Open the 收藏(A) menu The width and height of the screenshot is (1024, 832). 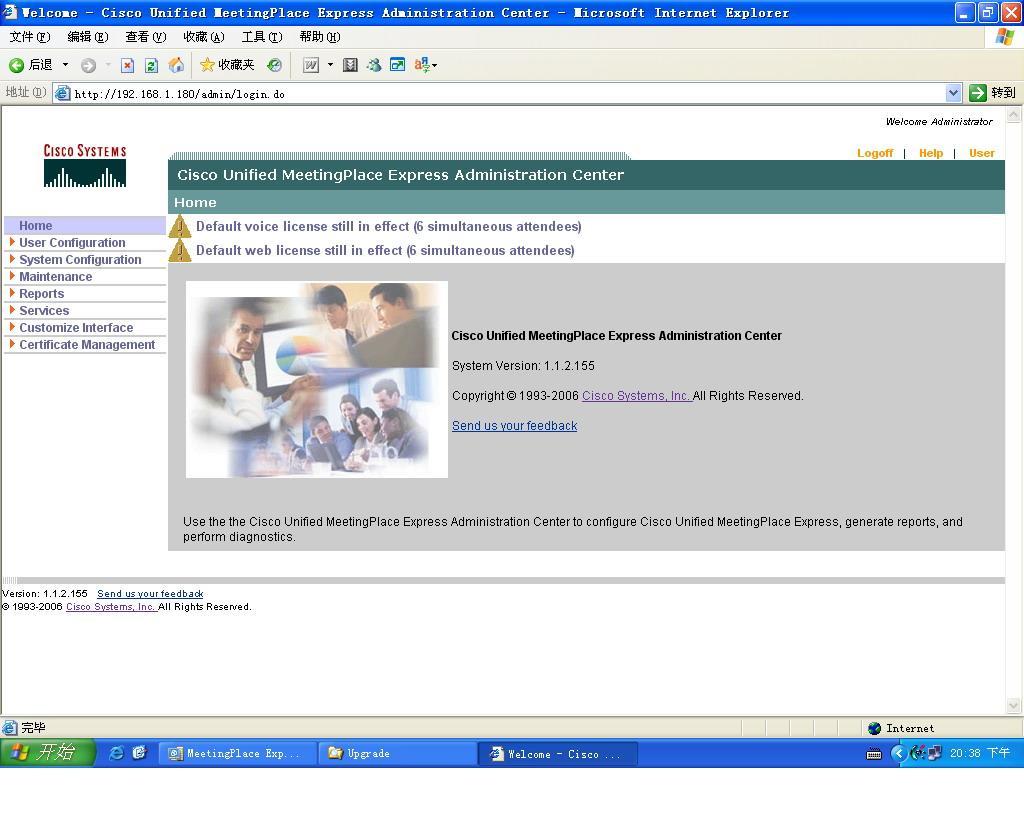[204, 37]
